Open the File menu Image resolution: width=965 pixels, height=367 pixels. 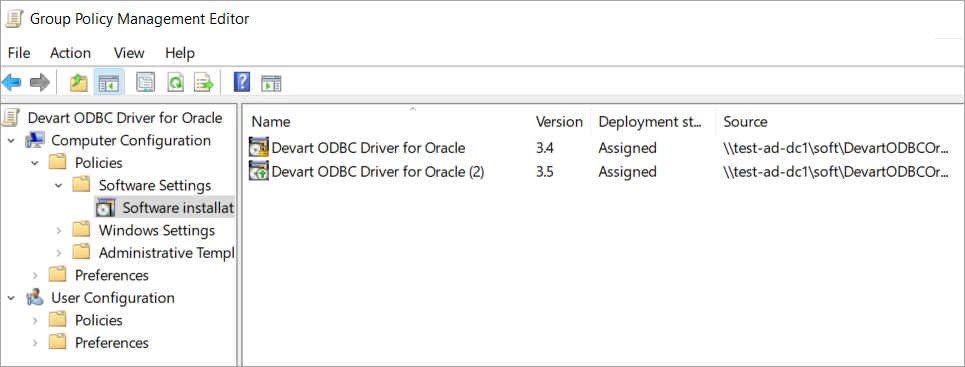point(18,53)
